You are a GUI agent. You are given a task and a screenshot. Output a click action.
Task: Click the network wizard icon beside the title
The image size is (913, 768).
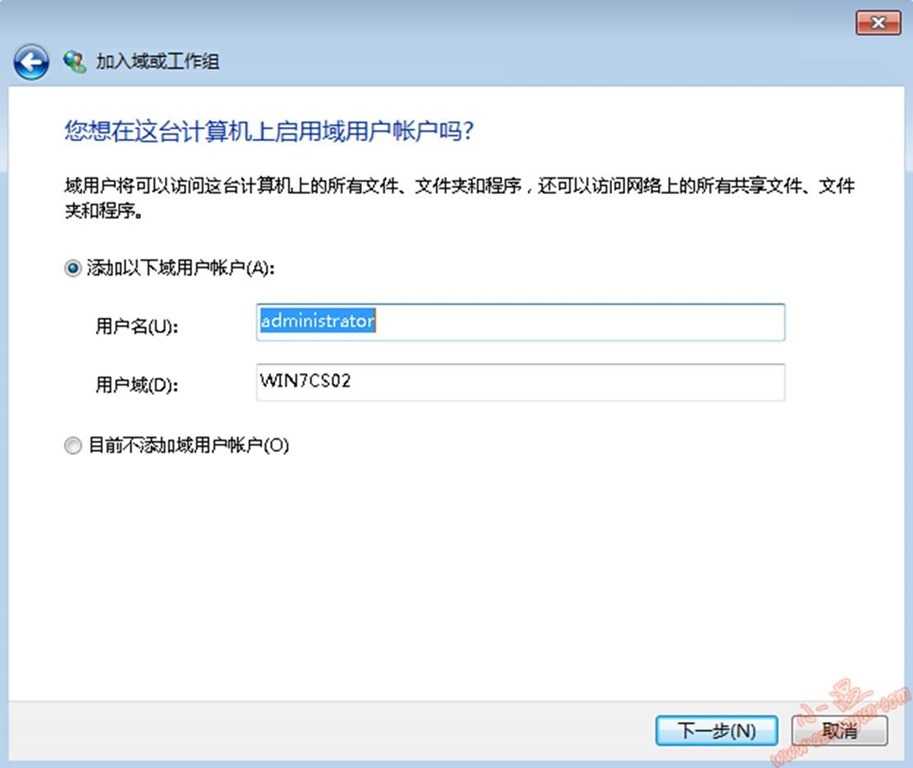[x=75, y=61]
